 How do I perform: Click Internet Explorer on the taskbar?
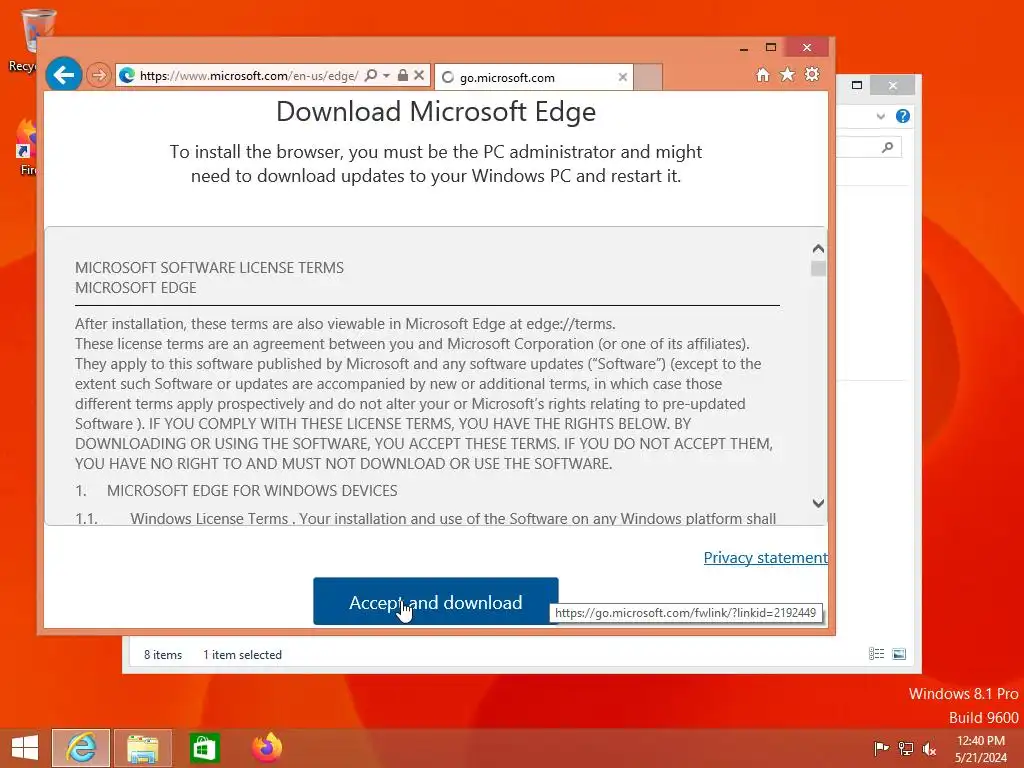click(x=81, y=748)
